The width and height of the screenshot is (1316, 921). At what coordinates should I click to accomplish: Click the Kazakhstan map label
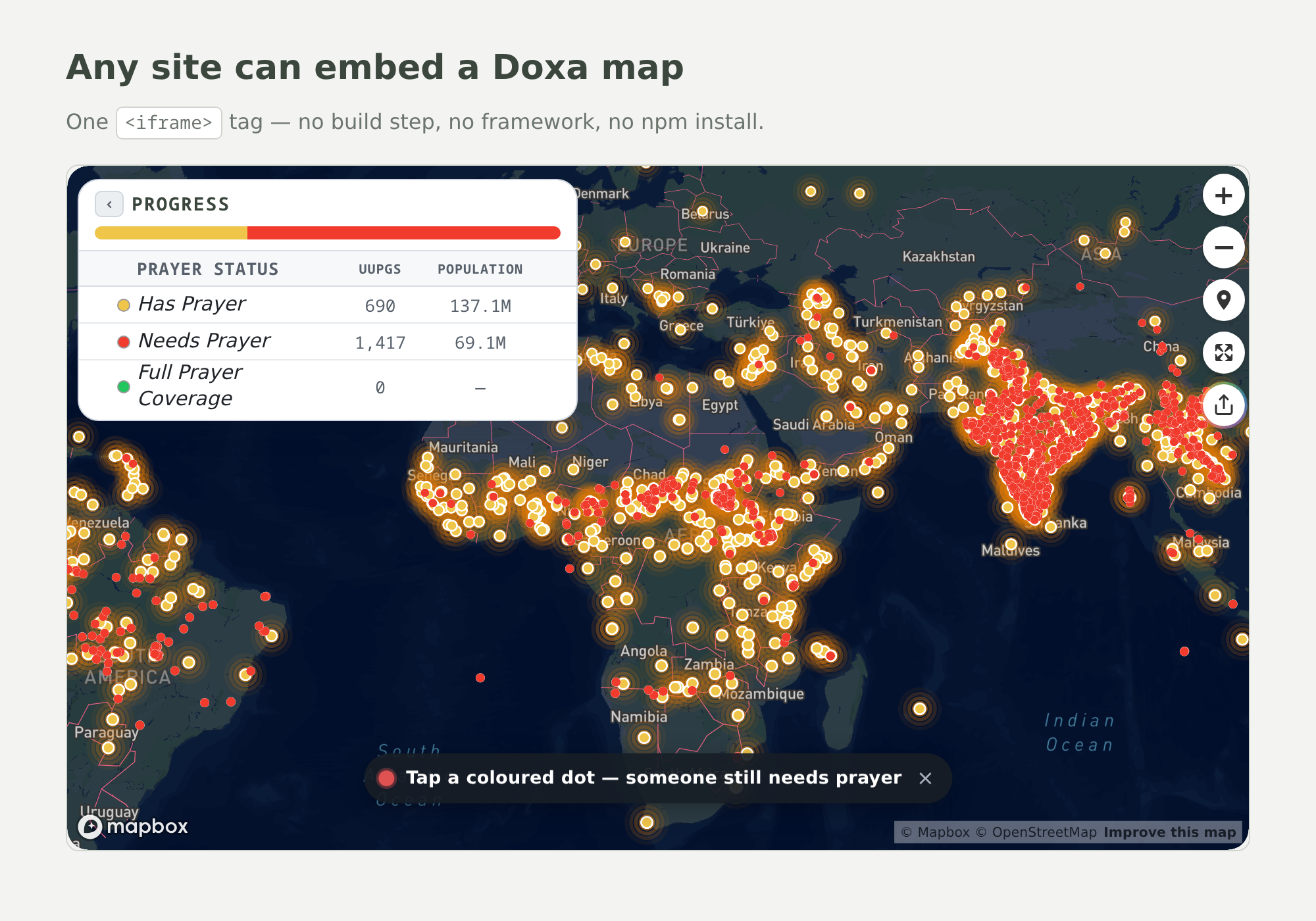(x=938, y=257)
